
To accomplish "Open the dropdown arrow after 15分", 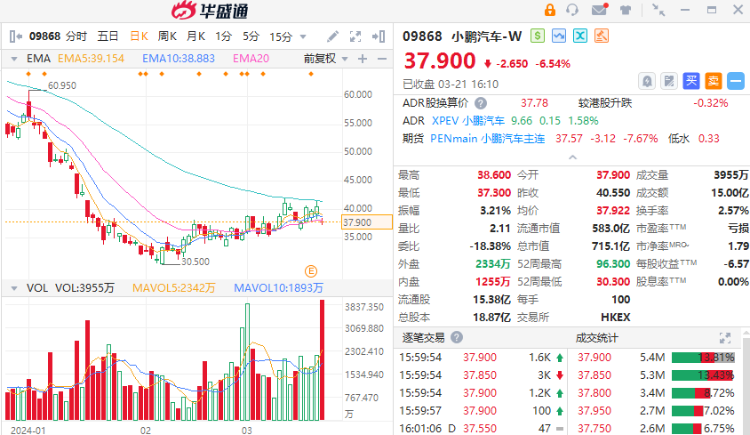I will tap(302, 37).
